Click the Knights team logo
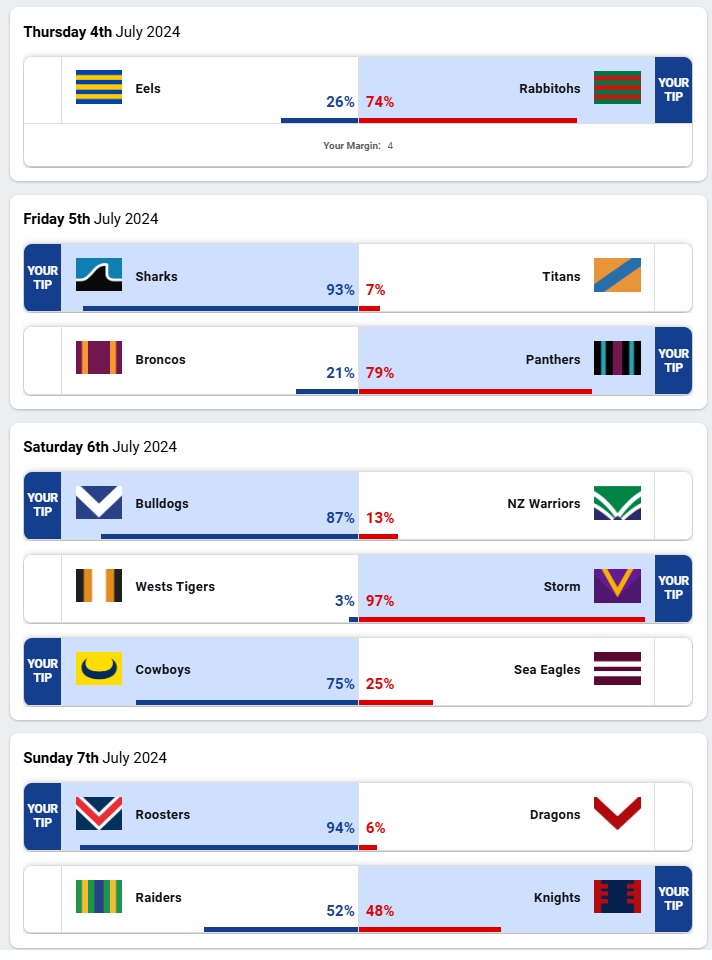The width and height of the screenshot is (712, 960). coord(617,897)
